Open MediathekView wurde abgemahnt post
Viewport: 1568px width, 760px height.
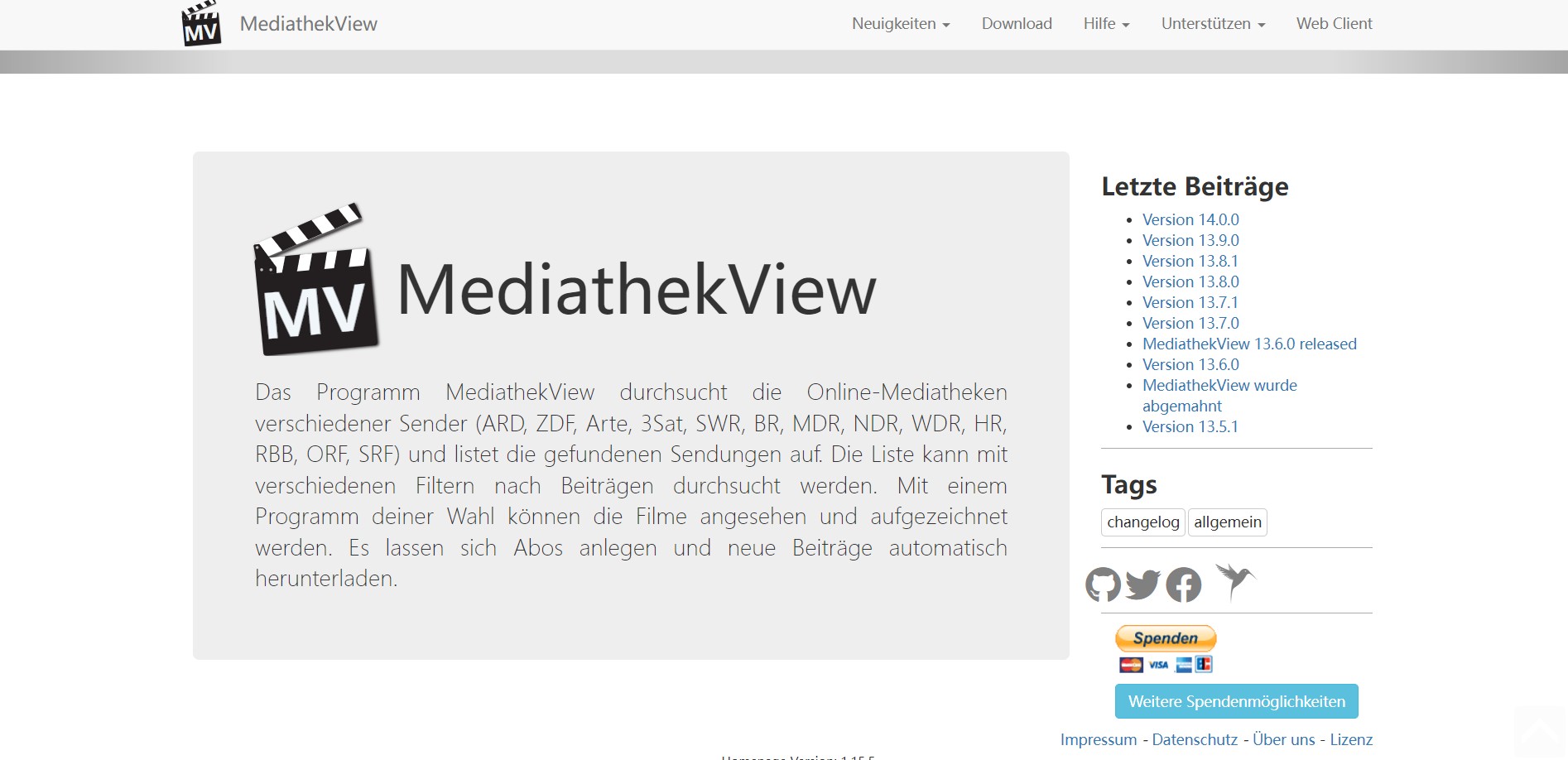coord(1219,396)
